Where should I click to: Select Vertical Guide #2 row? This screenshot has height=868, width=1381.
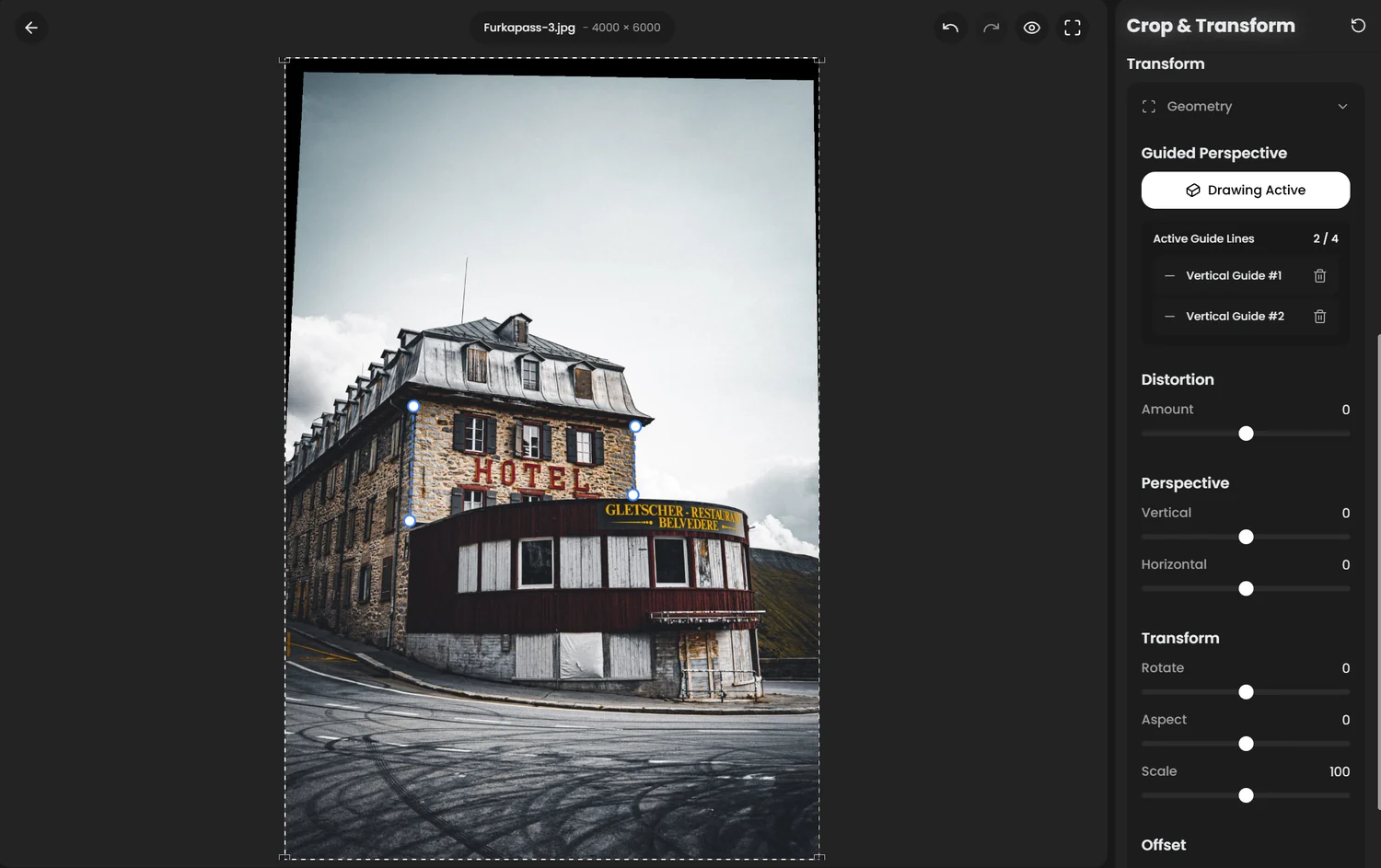click(x=1246, y=317)
